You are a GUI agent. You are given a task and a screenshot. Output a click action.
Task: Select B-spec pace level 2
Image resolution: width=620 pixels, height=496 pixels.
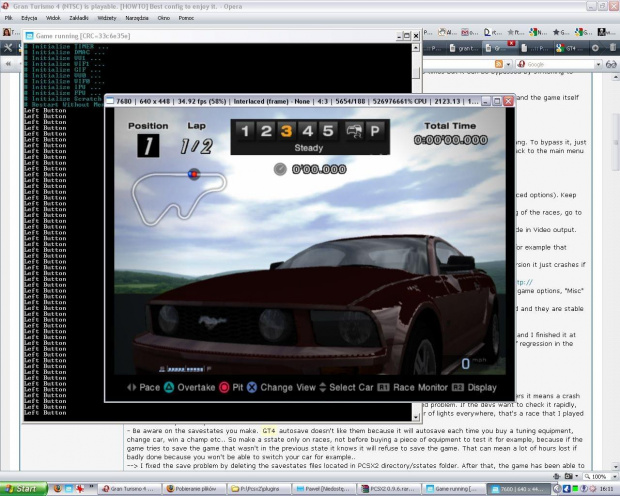pyautogui.click(x=266, y=131)
